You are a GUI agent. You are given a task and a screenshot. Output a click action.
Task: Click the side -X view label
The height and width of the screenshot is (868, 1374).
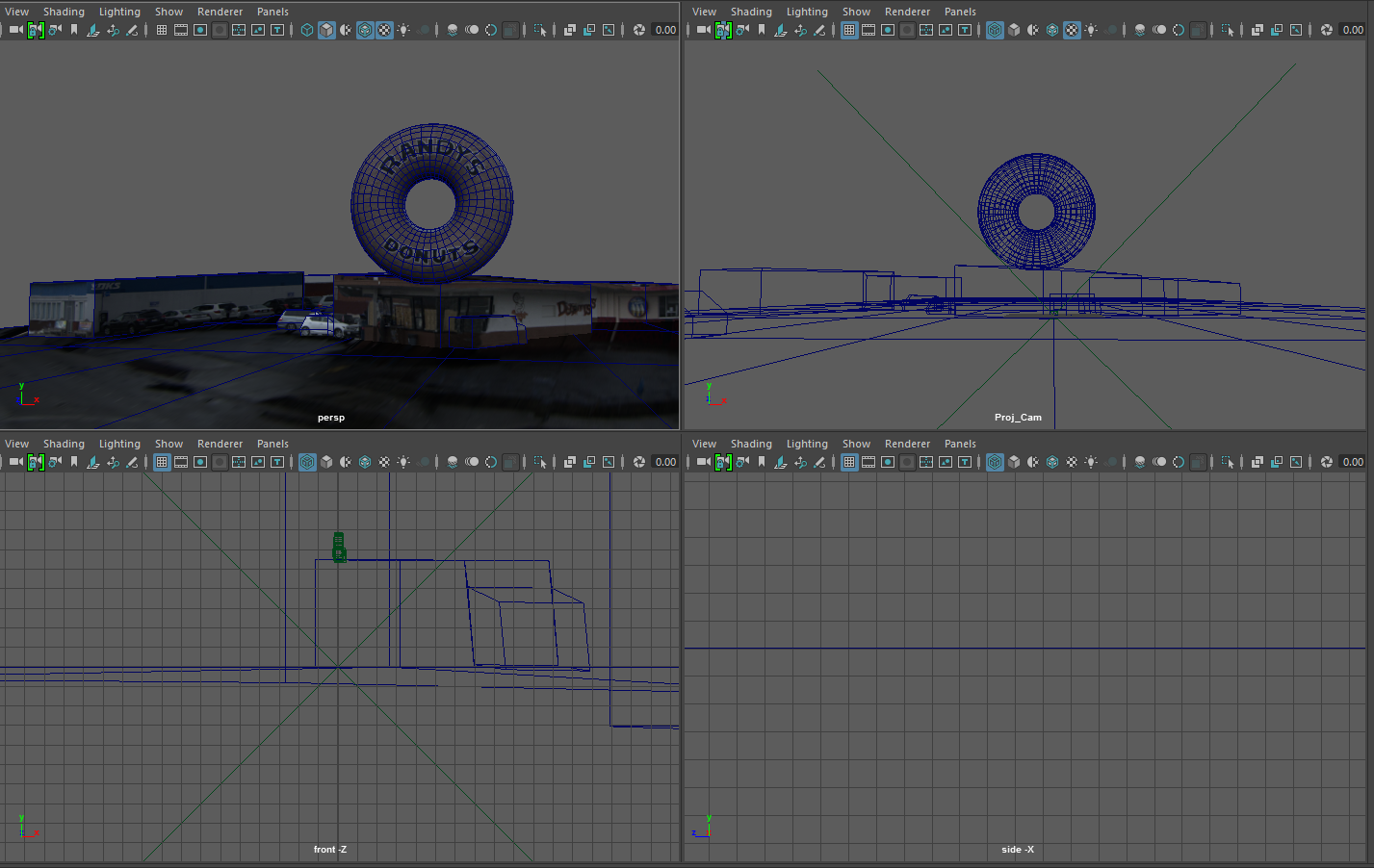point(1018,850)
